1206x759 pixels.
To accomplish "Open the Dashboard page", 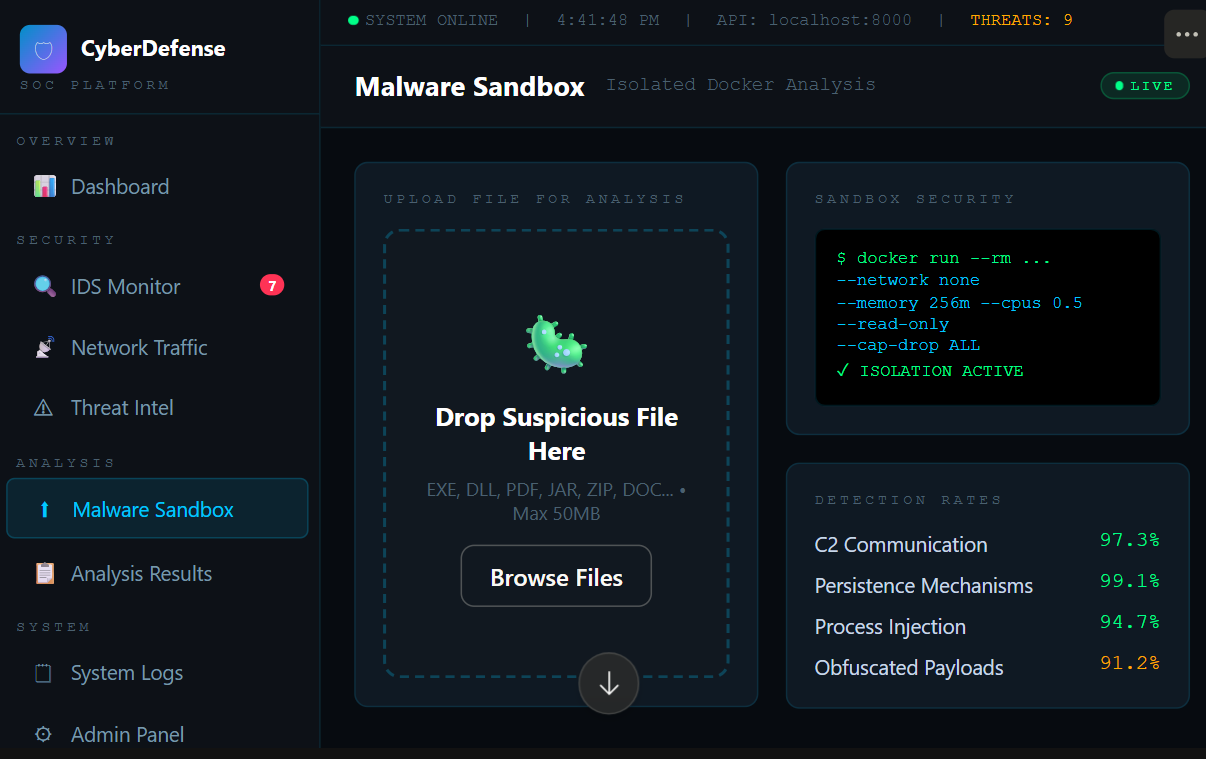I will (x=158, y=186).
